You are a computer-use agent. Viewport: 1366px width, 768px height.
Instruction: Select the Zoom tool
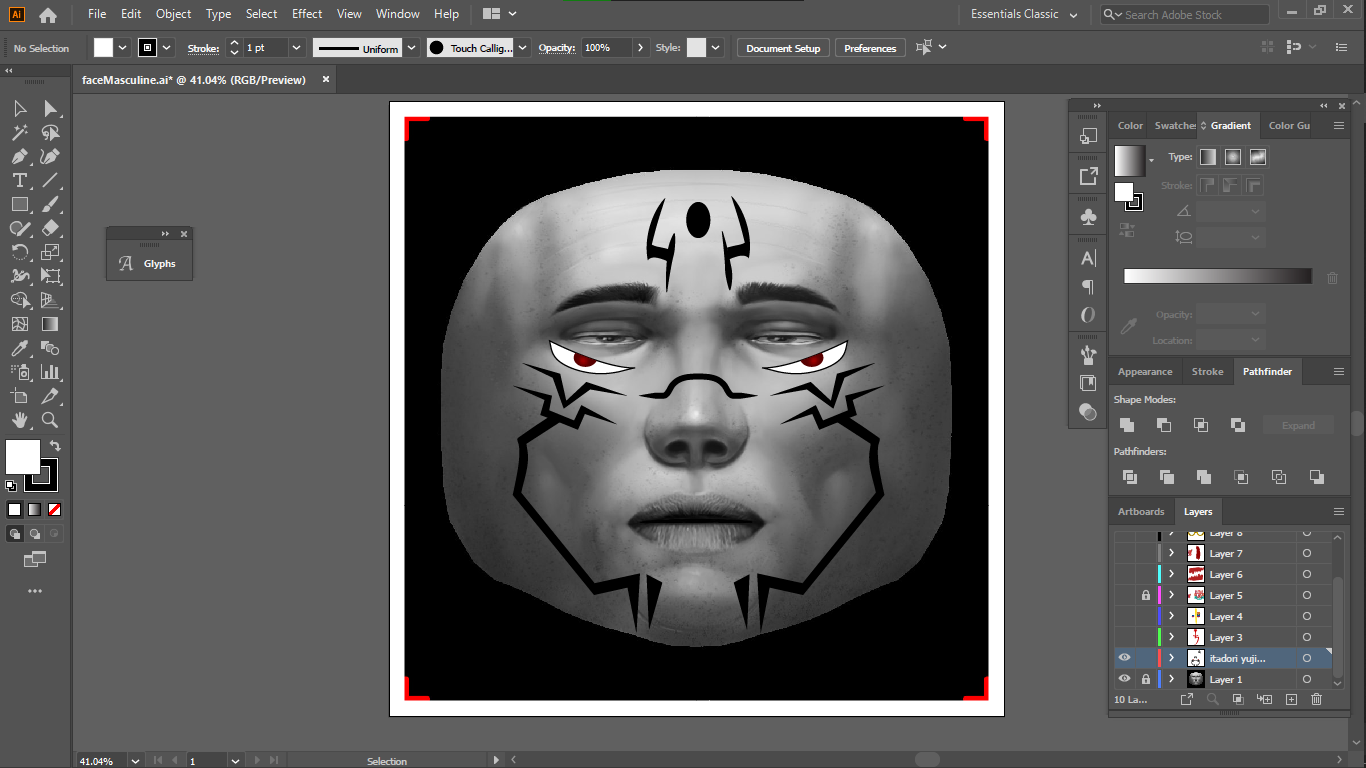click(50, 420)
